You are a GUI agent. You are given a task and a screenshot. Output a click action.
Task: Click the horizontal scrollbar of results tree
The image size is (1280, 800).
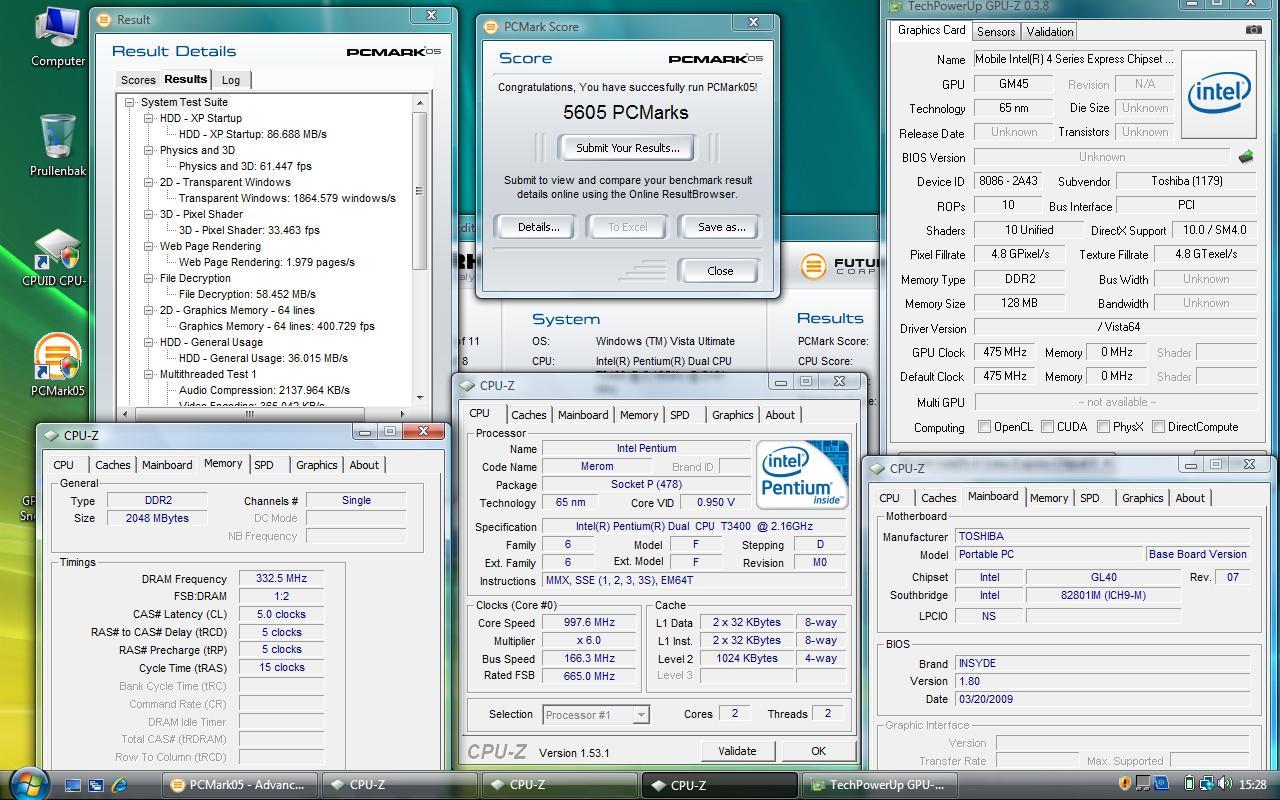point(250,413)
